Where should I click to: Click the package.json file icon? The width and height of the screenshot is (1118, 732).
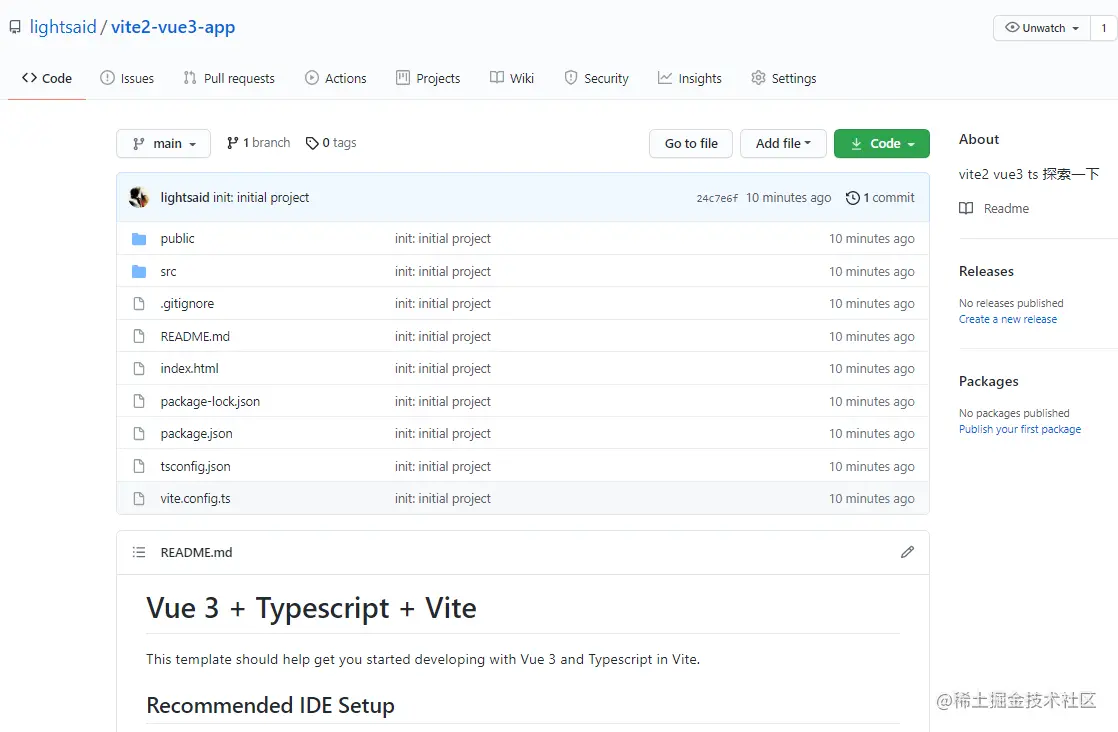point(139,433)
